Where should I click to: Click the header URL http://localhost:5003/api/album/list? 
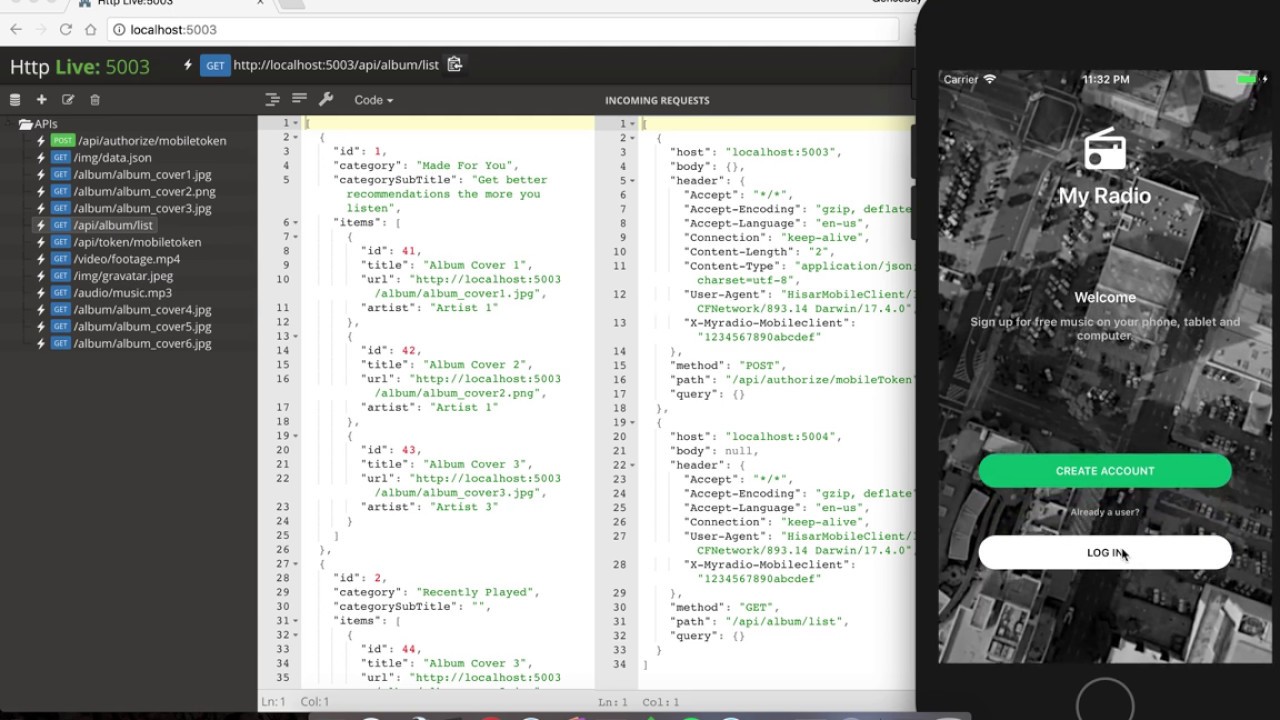tap(336, 65)
